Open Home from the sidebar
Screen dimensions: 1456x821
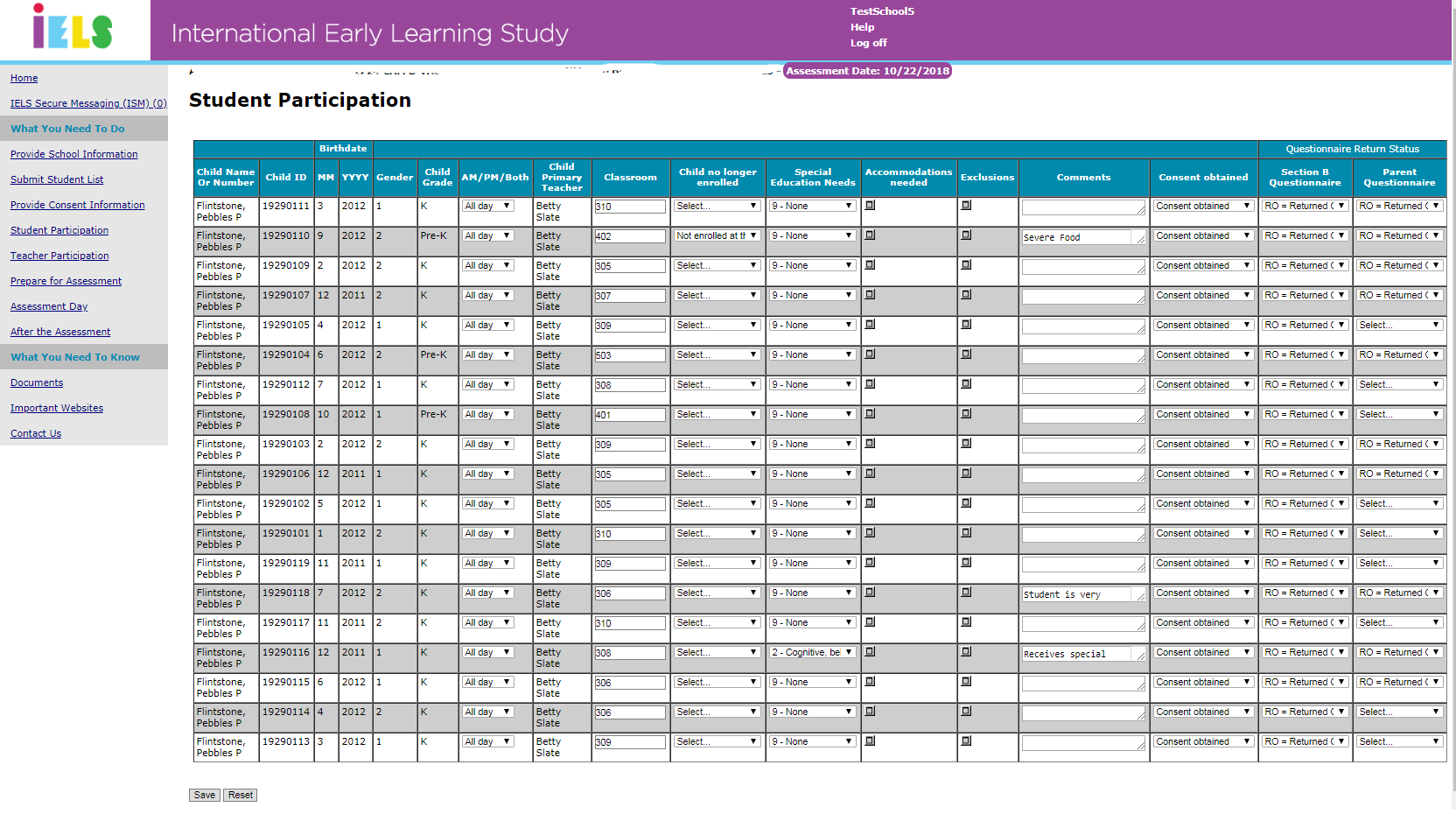(24, 78)
